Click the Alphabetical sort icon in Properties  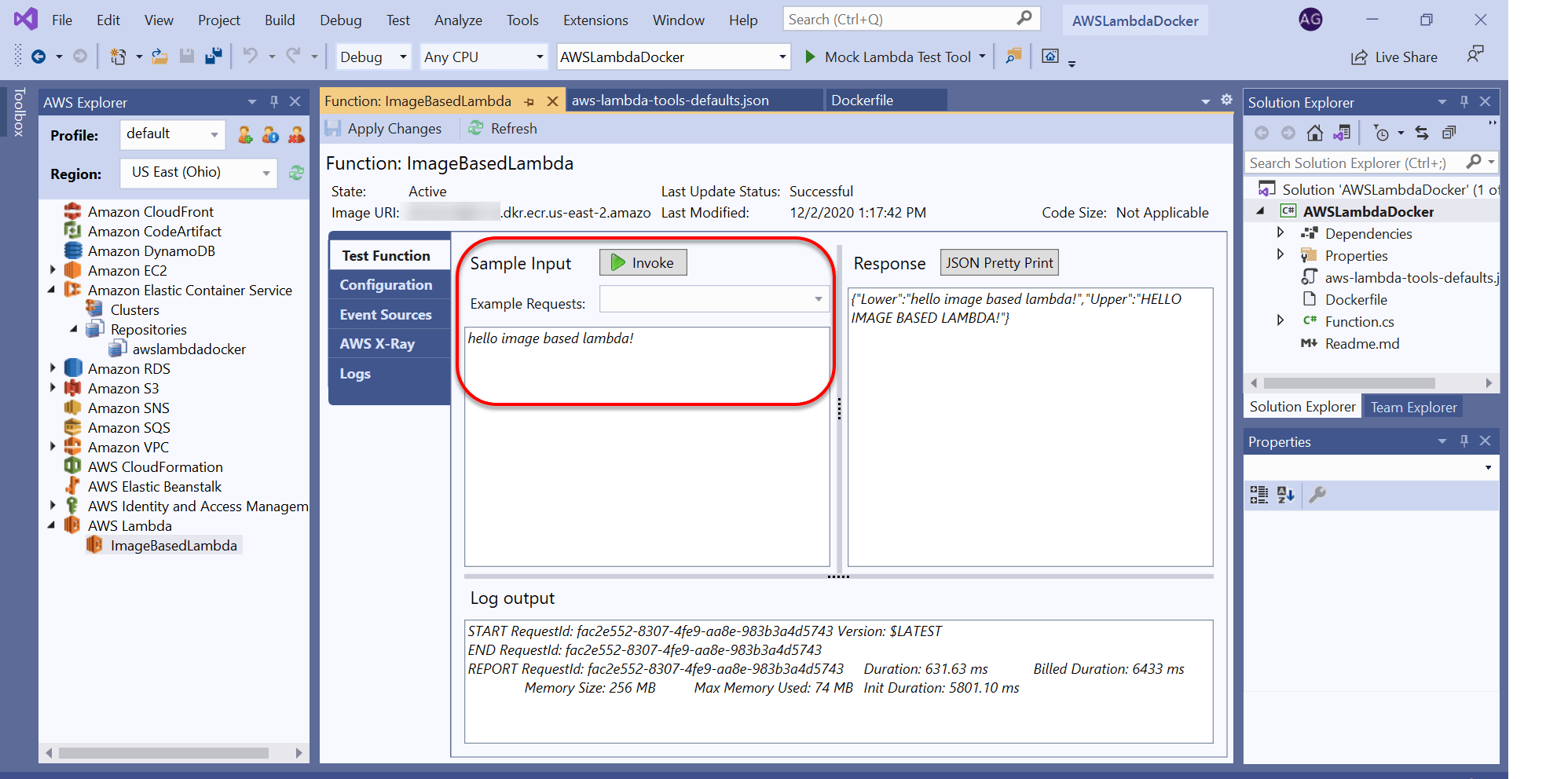1286,495
